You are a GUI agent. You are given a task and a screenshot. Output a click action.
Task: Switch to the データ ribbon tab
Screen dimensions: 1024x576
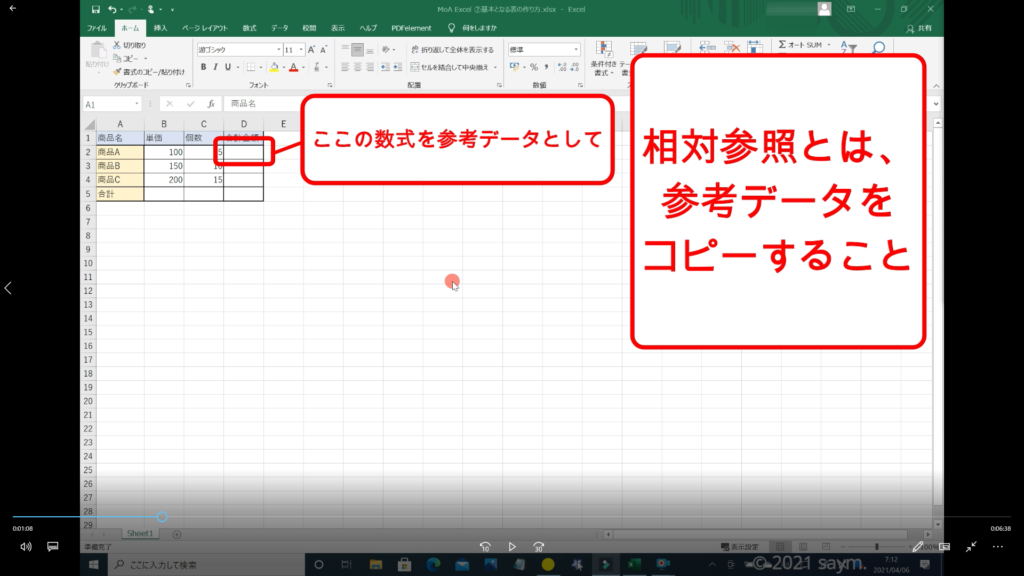[x=279, y=28]
